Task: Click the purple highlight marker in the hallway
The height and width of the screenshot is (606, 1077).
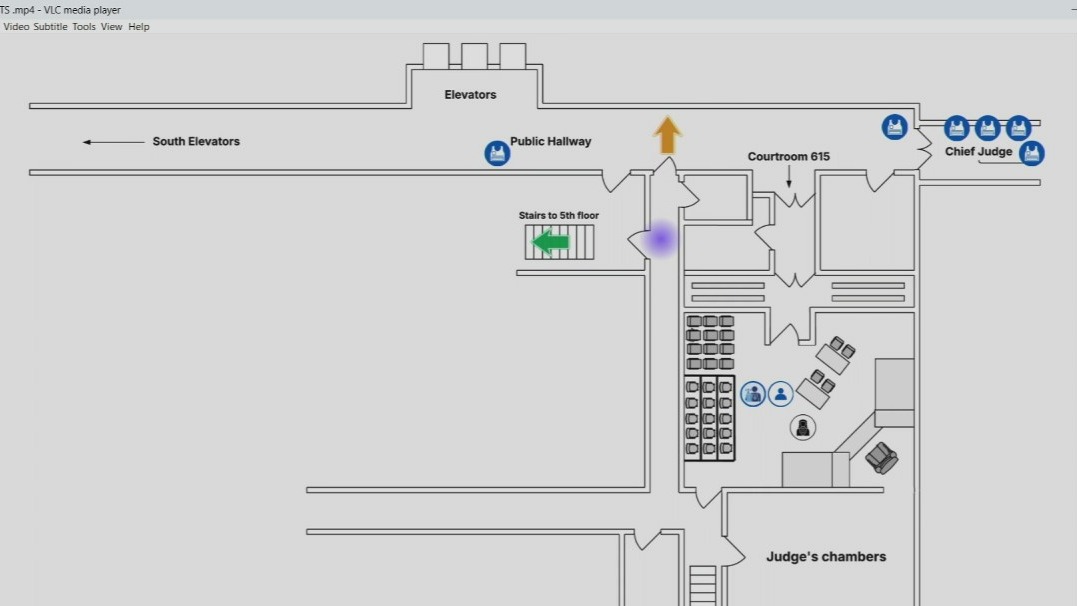Action: click(663, 238)
